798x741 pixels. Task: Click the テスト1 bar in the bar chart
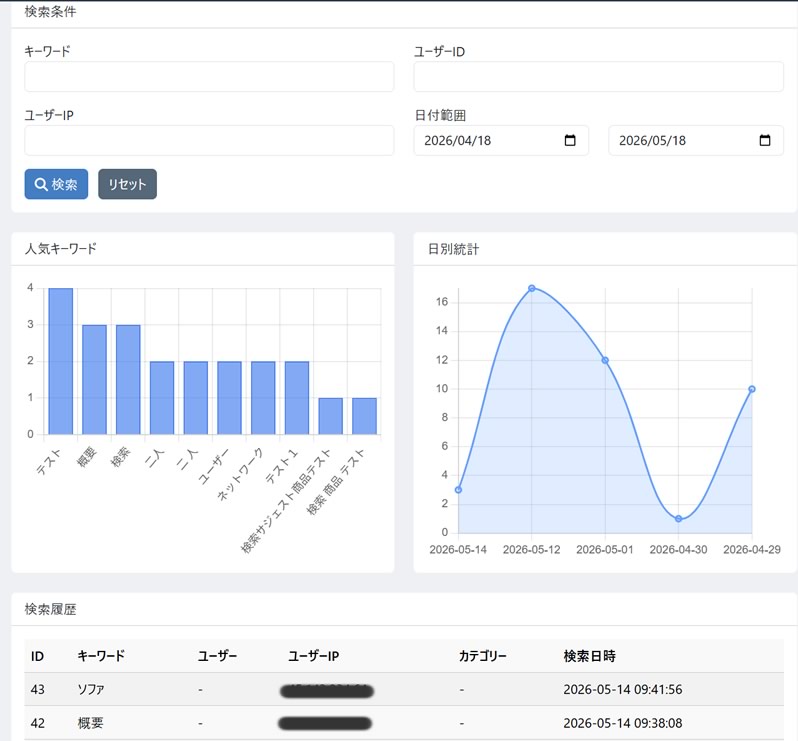[297, 398]
